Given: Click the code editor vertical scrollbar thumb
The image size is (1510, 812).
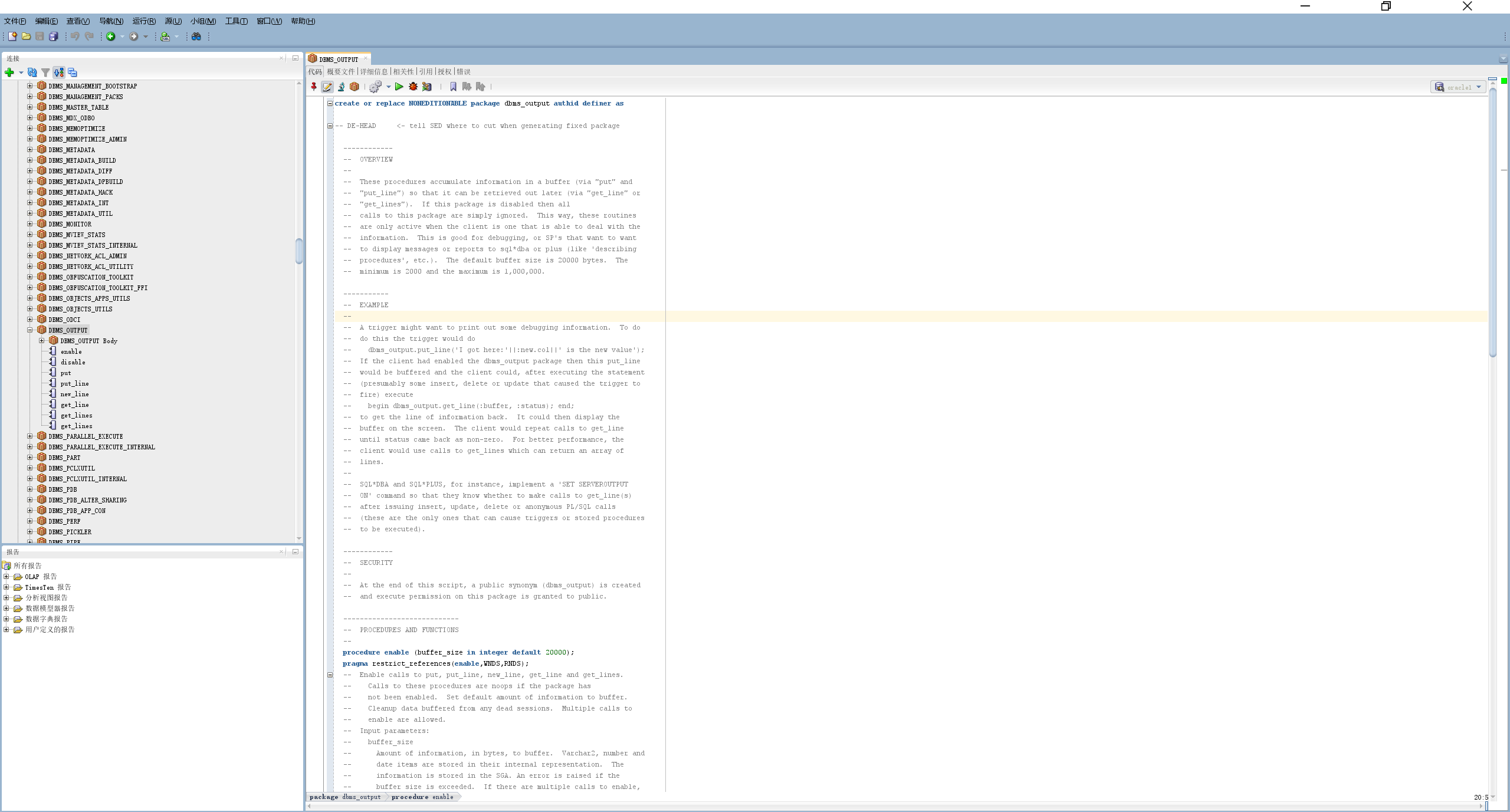Looking at the screenshot, I should 1493,223.
